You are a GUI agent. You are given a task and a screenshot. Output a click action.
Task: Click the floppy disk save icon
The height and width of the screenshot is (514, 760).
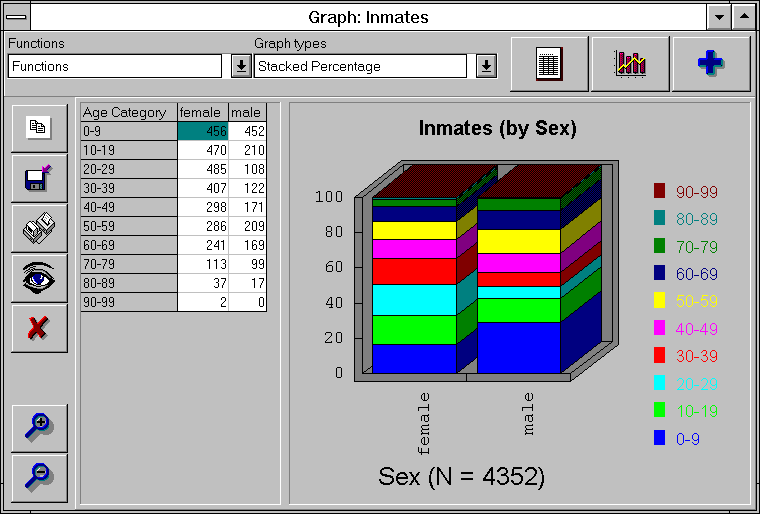pos(39,178)
